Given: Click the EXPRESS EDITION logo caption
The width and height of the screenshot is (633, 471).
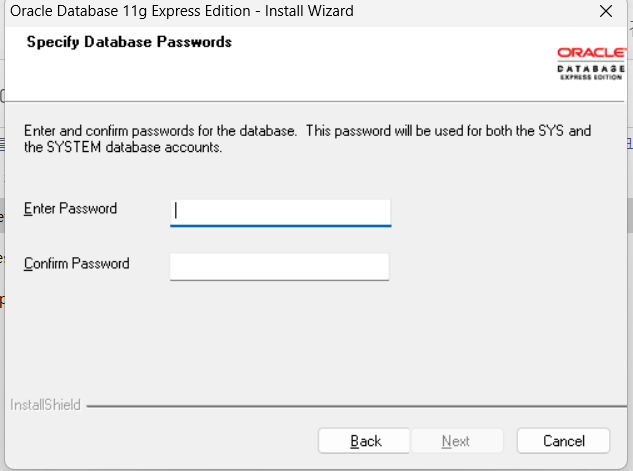Looking at the screenshot, I should point(591,77).
